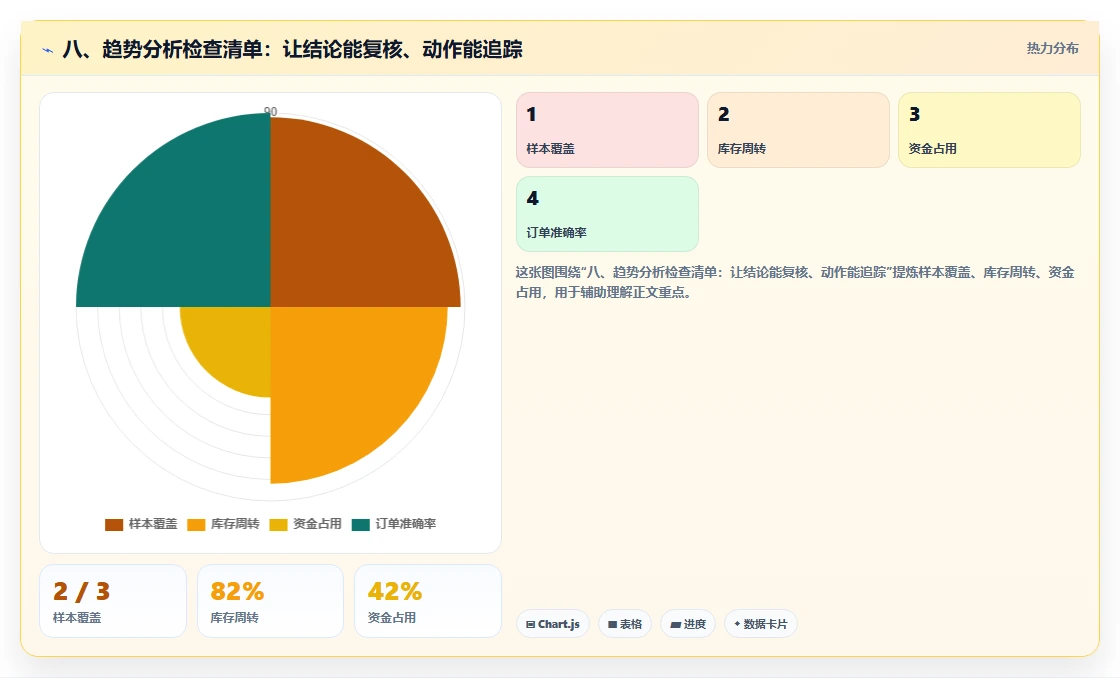The height and width of the screenshot is (678, 1120).
Task: Click the Chart.js tag
Action: click(553, 624)
